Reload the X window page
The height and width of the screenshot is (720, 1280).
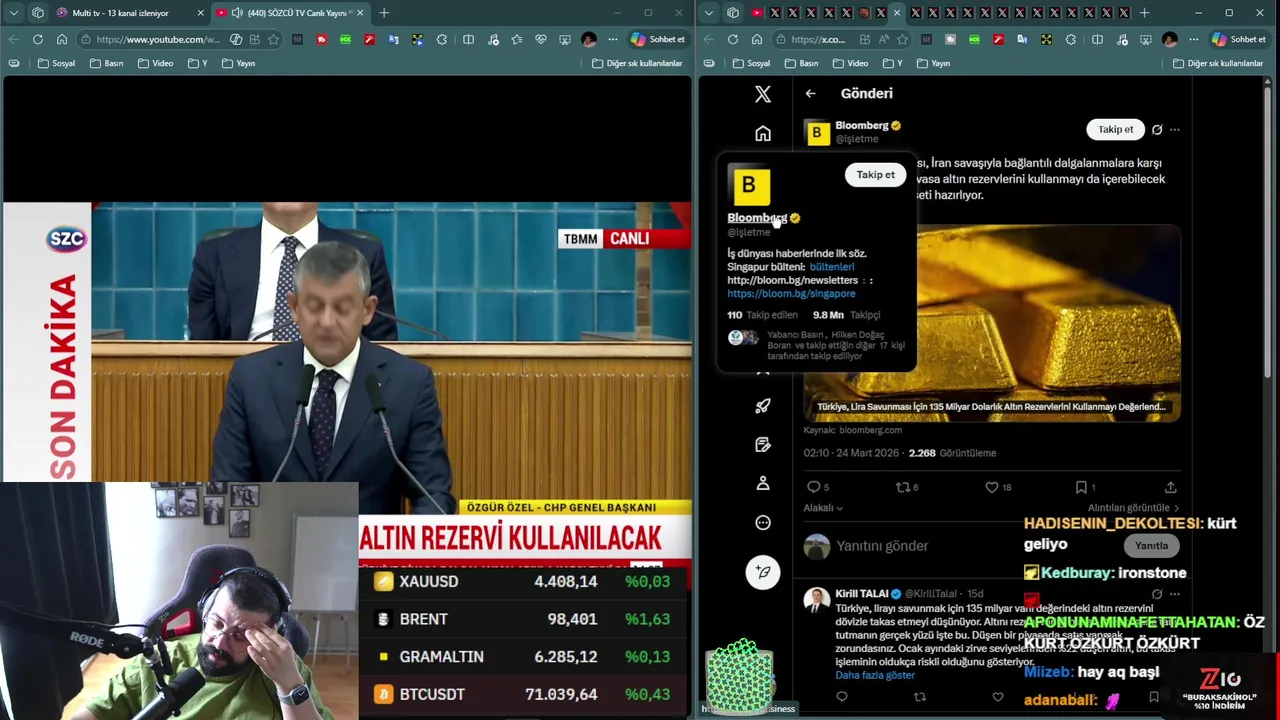click(733, 39)
